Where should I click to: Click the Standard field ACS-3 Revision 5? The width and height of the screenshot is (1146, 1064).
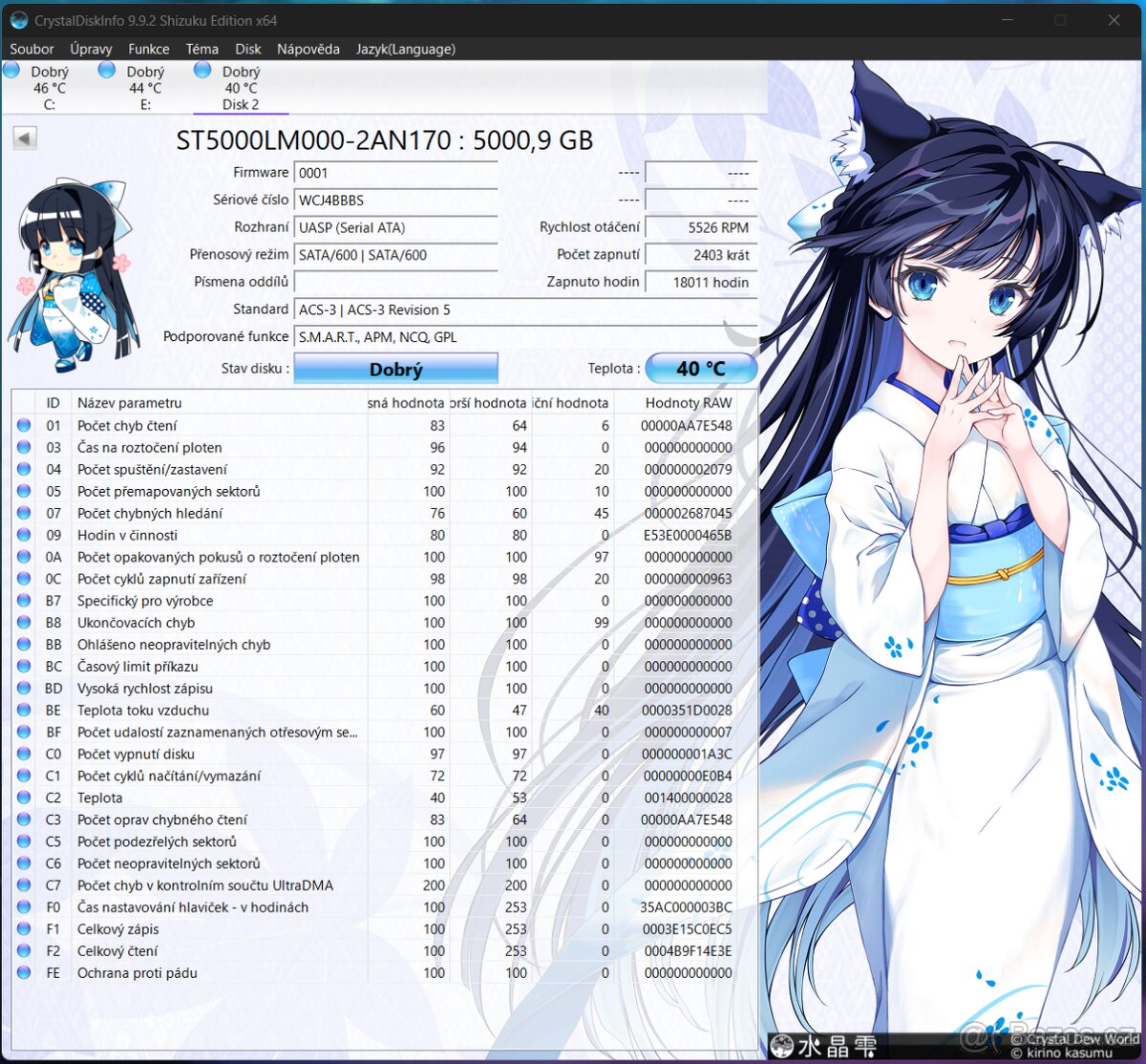[x=526, y=309]
